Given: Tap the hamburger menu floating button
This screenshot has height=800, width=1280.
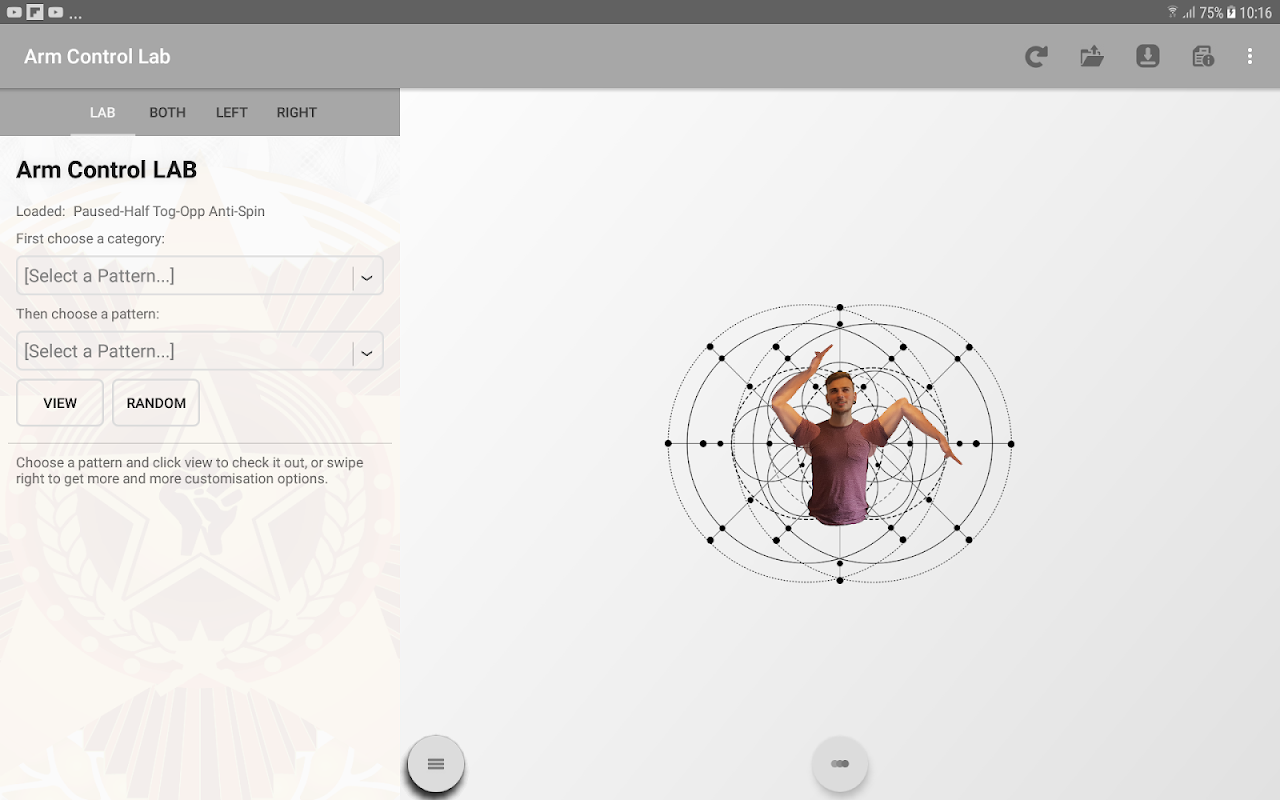Looking at the screenshot, I should (x=436, y=764).
